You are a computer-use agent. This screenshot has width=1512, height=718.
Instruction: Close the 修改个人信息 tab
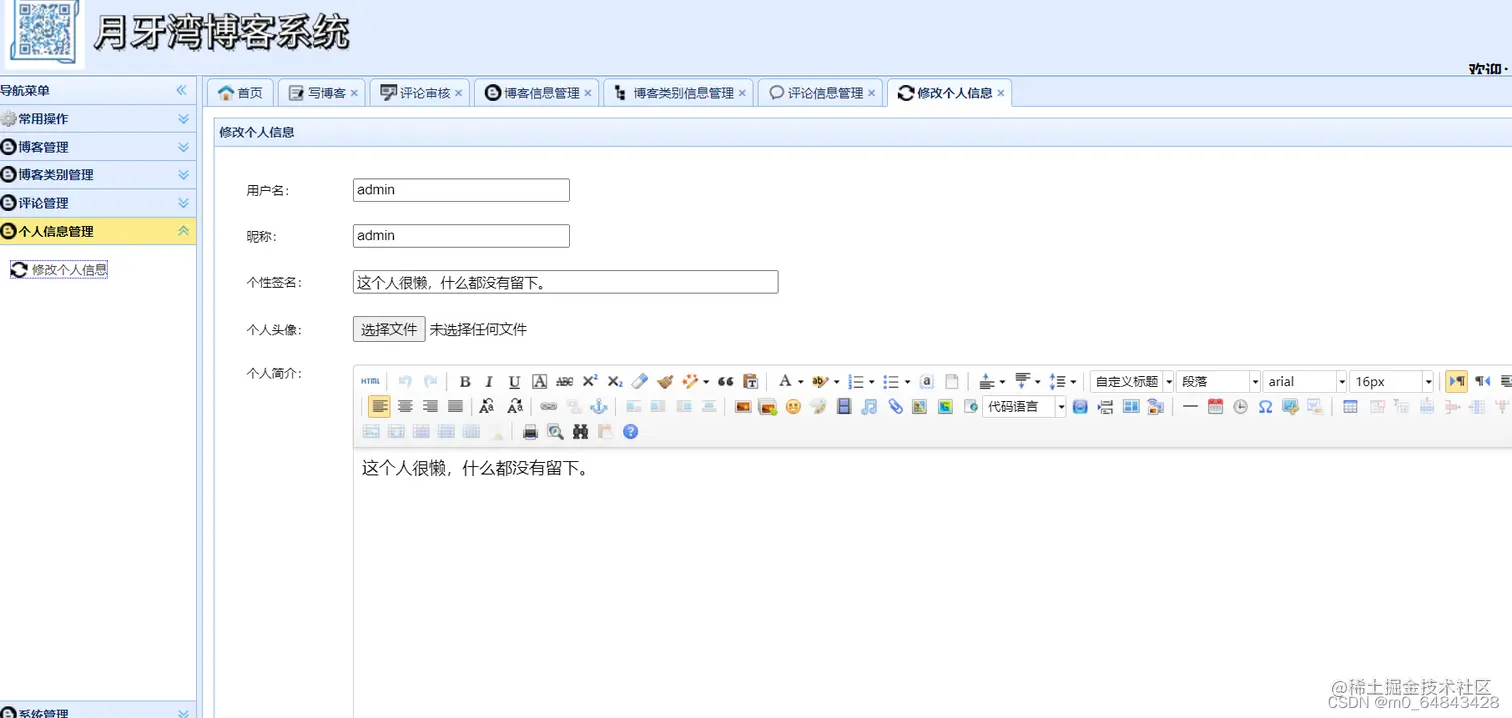1001,93
